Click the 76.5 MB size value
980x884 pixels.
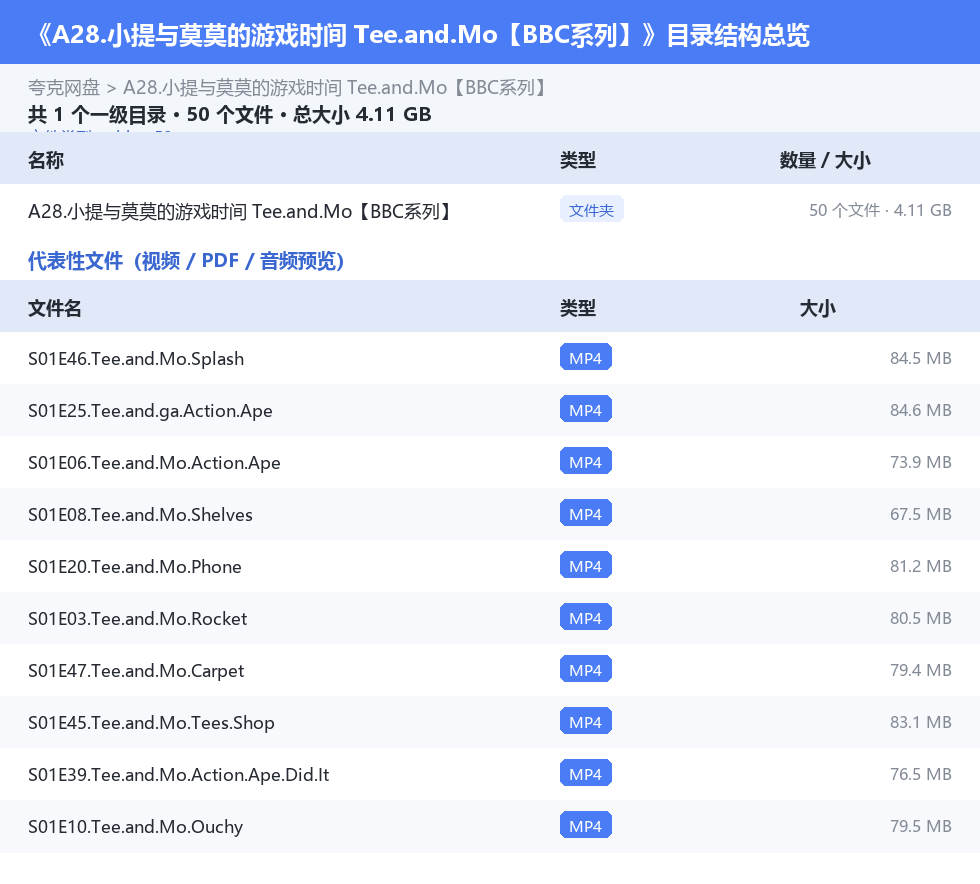921,773
